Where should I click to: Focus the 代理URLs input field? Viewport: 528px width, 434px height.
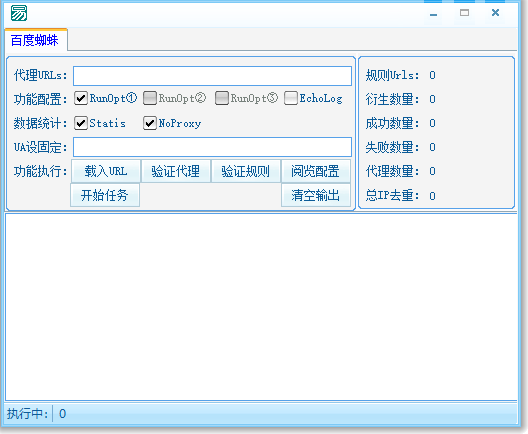[x=212, y=76]
